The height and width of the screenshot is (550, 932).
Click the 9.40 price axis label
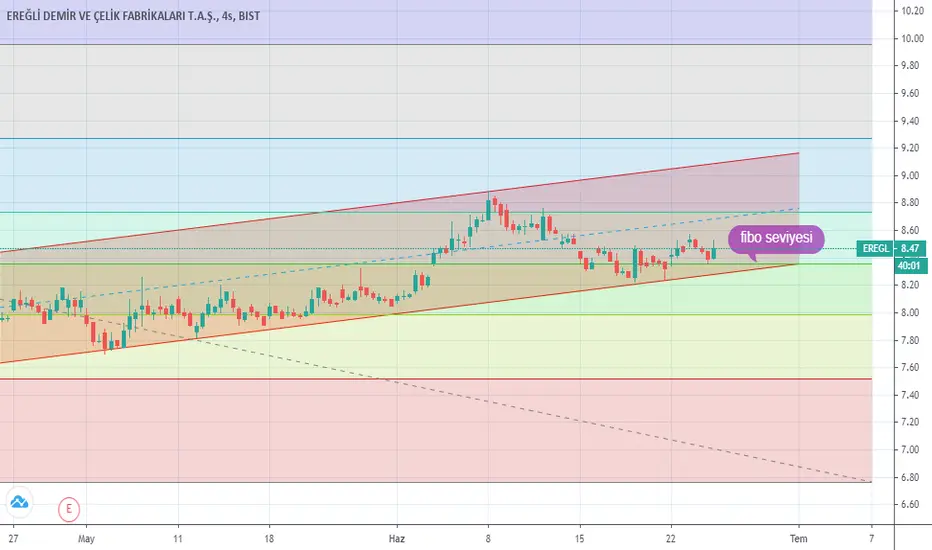pyautogui.click(x=911, y=121)
